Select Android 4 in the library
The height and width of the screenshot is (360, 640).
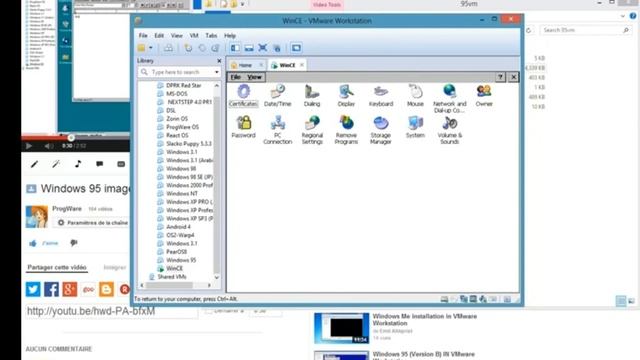point(178,227)
